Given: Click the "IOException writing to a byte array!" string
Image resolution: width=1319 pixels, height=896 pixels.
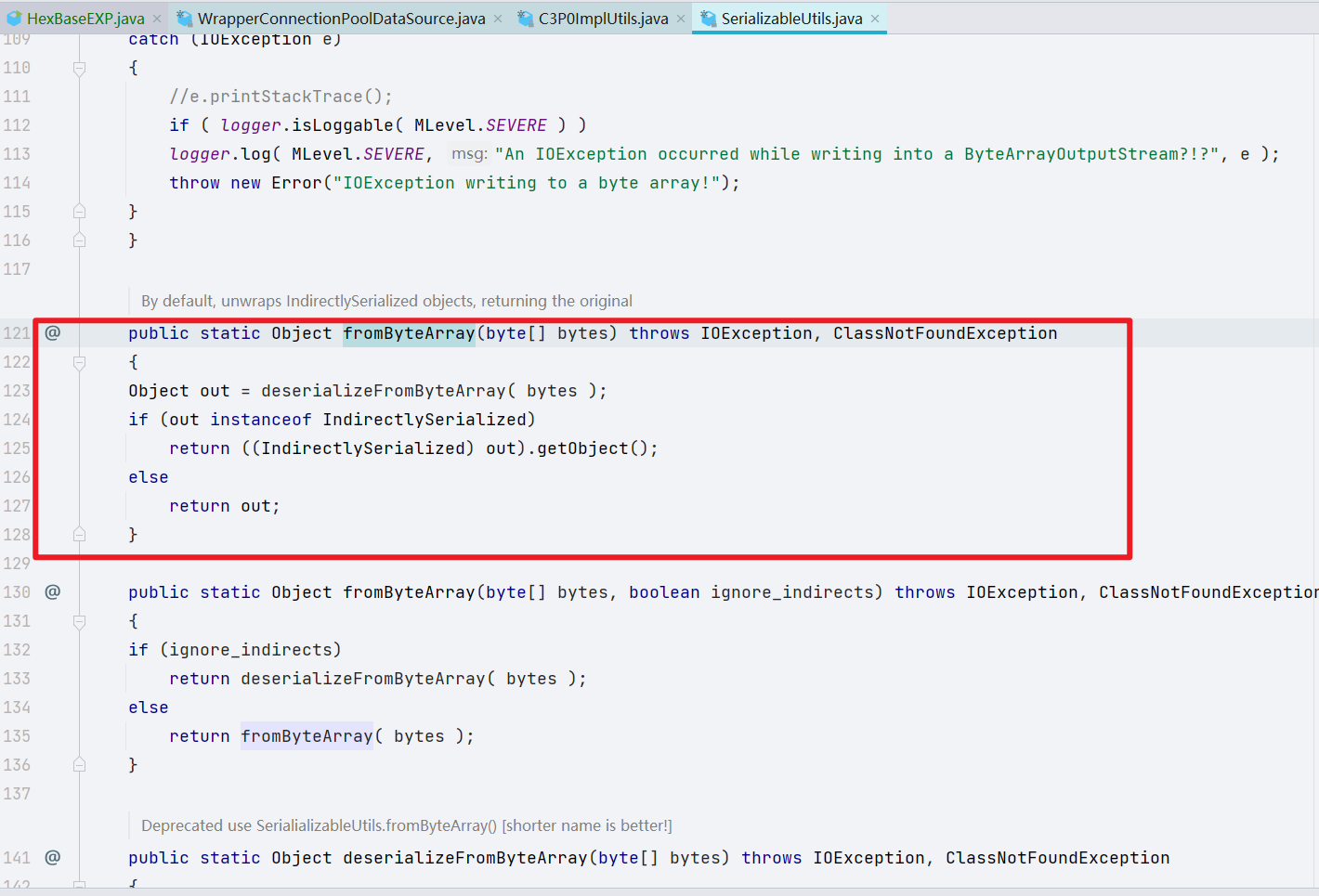Looking at the screenshot, I should pos(527,183).
